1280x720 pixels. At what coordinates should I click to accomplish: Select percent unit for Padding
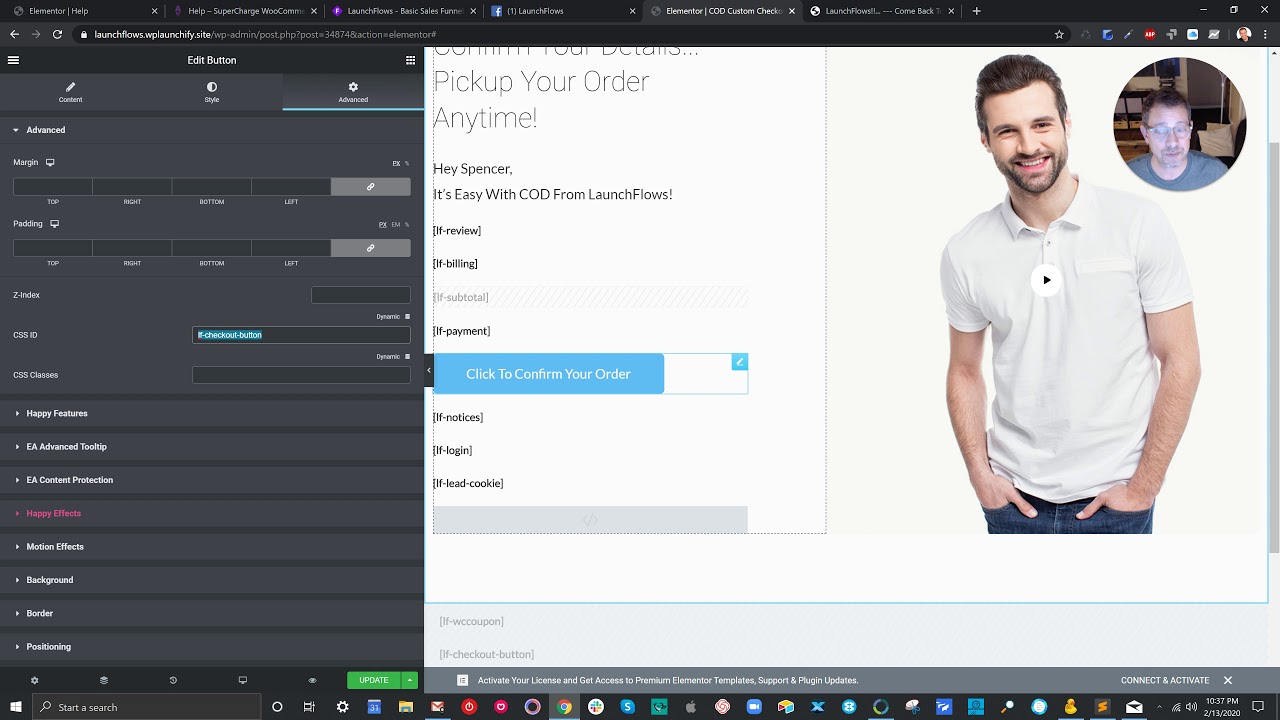click(407, 225)
